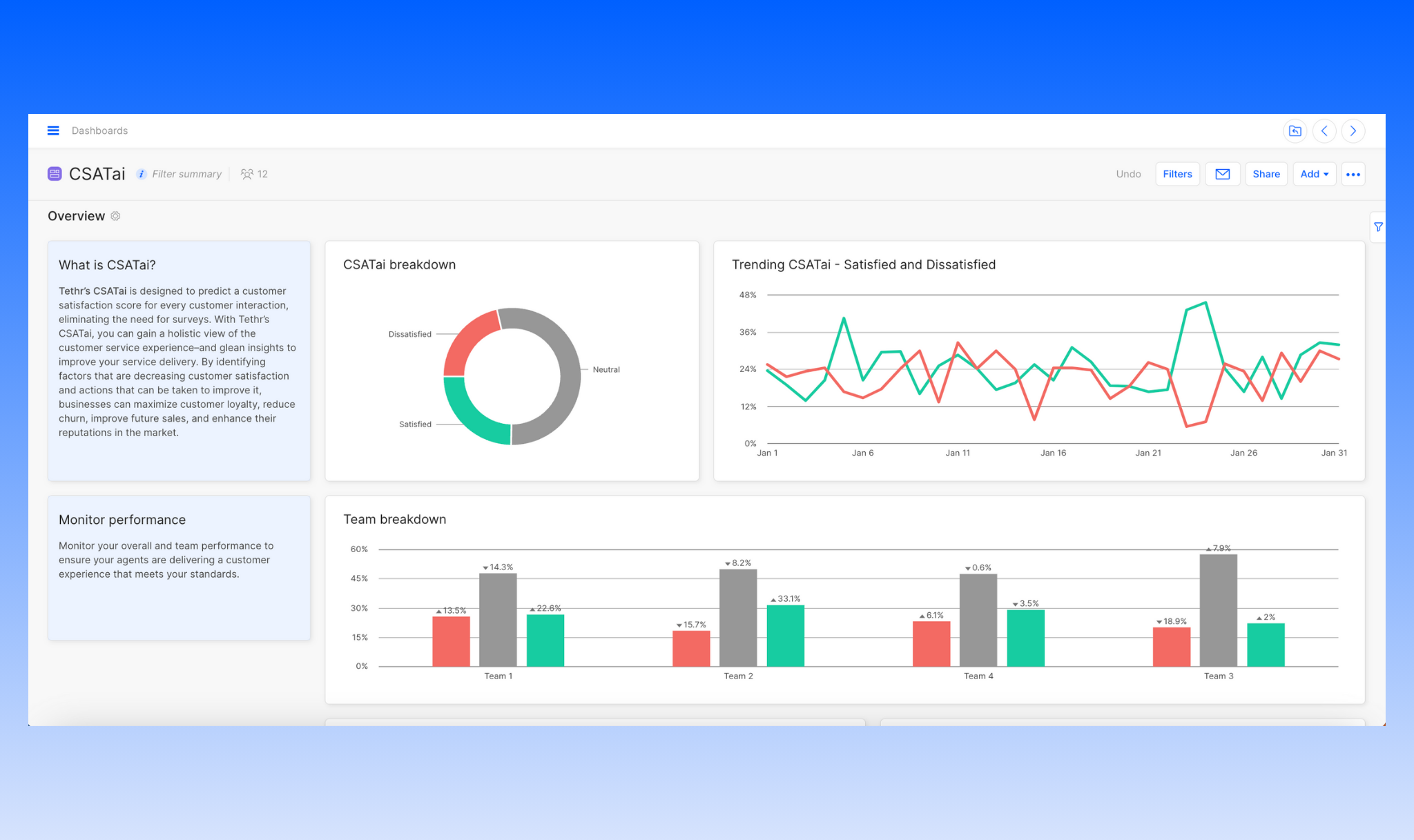Click the folder icon in top bar
This screenshot has width=1414, height=840.
click(x=1295, y=131)
